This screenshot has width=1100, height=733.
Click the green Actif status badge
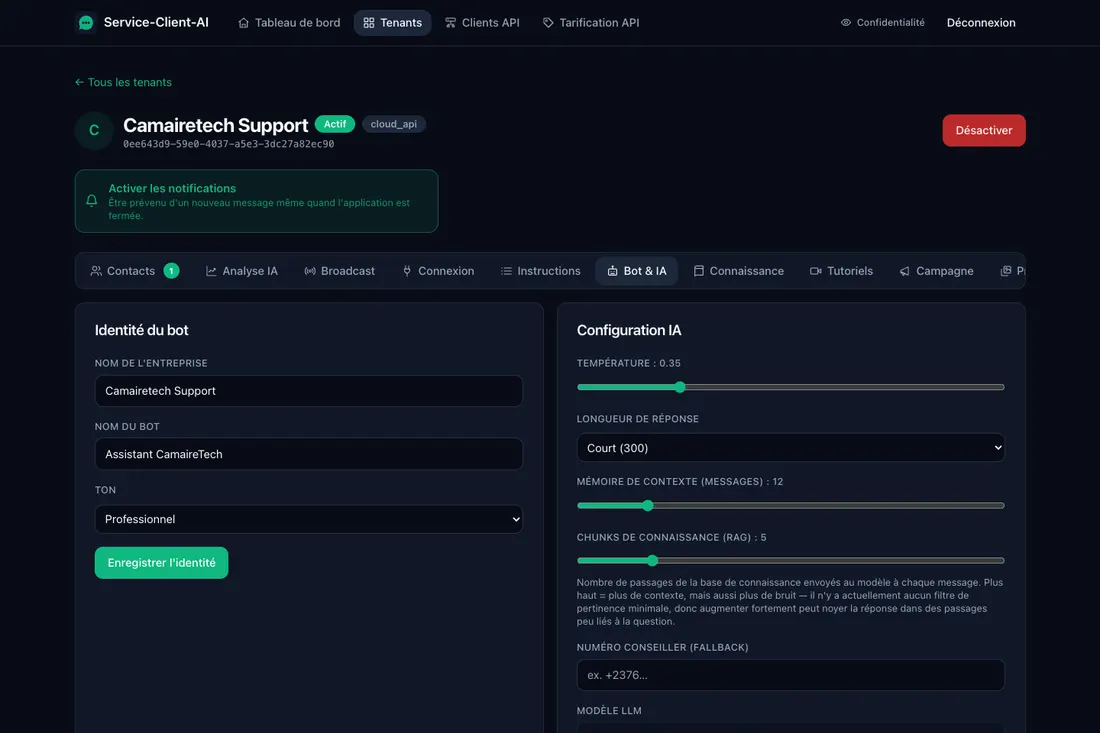(x=335, y=124)
